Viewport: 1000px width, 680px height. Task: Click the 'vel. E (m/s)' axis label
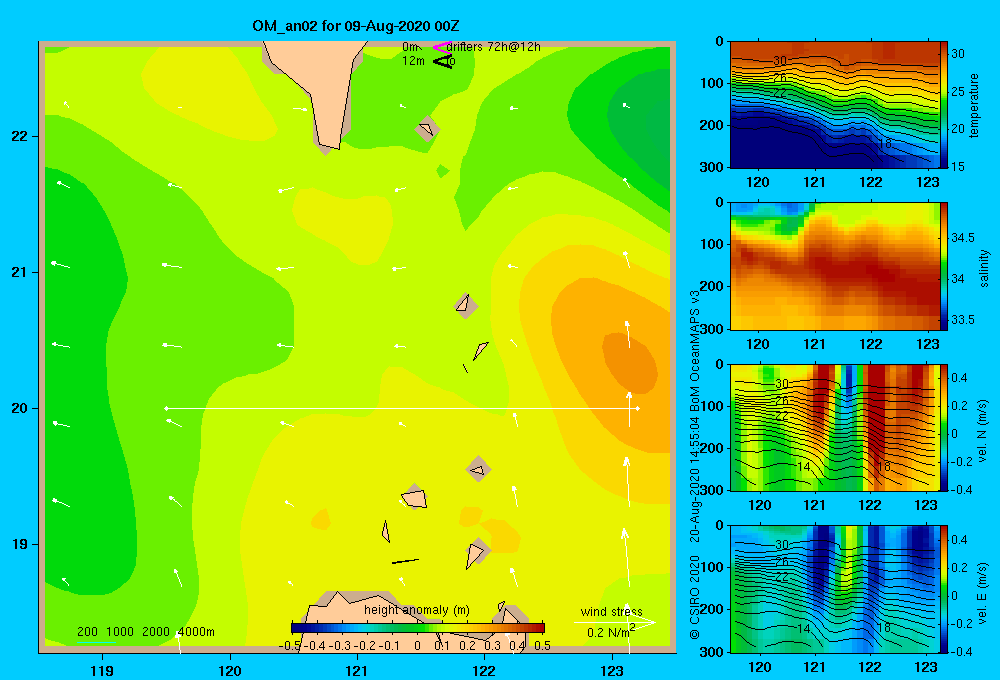[x=983, y=593]
